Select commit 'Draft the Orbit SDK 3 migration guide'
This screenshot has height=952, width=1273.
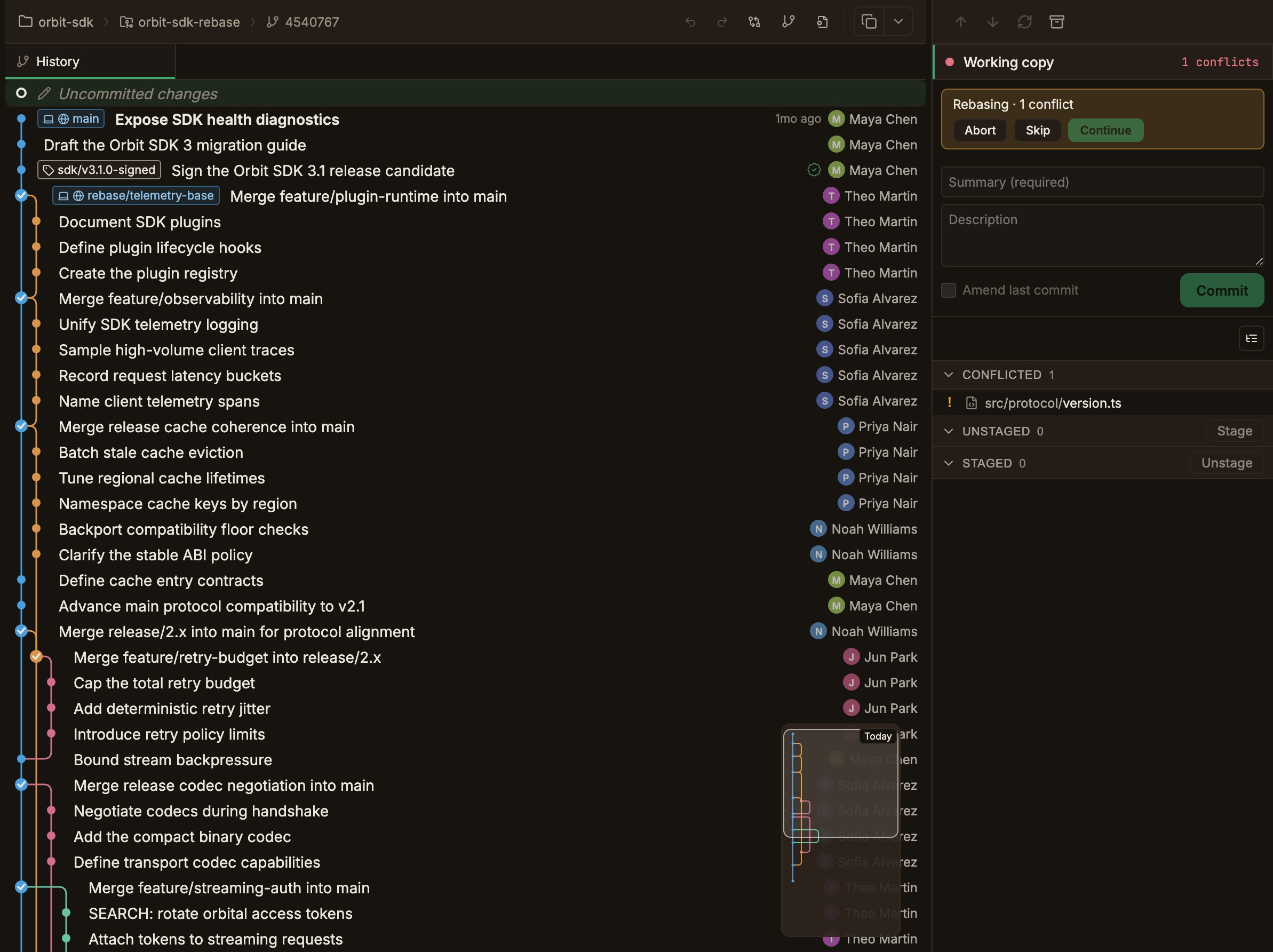[175, 145]
